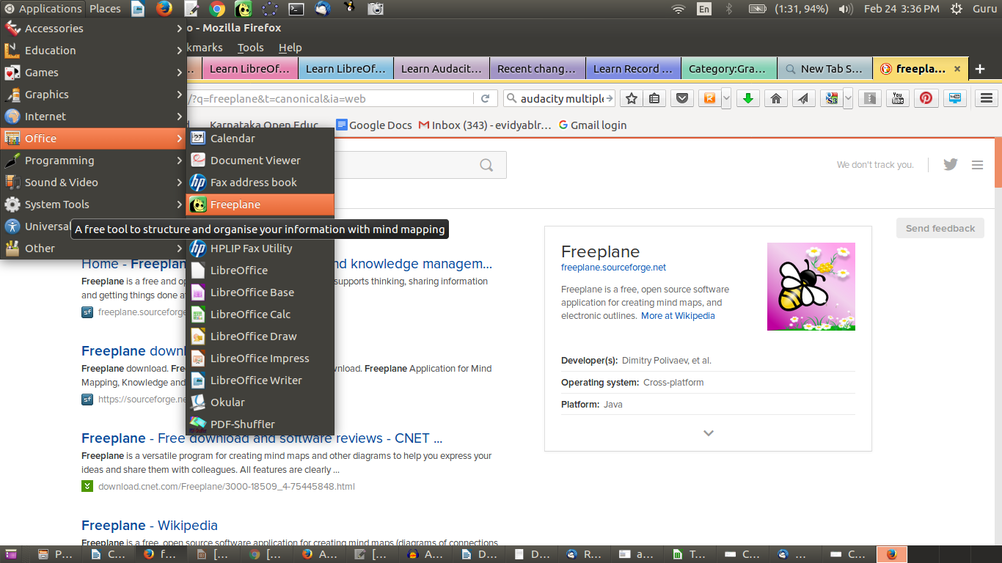Click the Twitter bird icon on DuckDuckGo
Image resolution: width=1002 pixels, height=563 pixels.
(x=950, y=165)
